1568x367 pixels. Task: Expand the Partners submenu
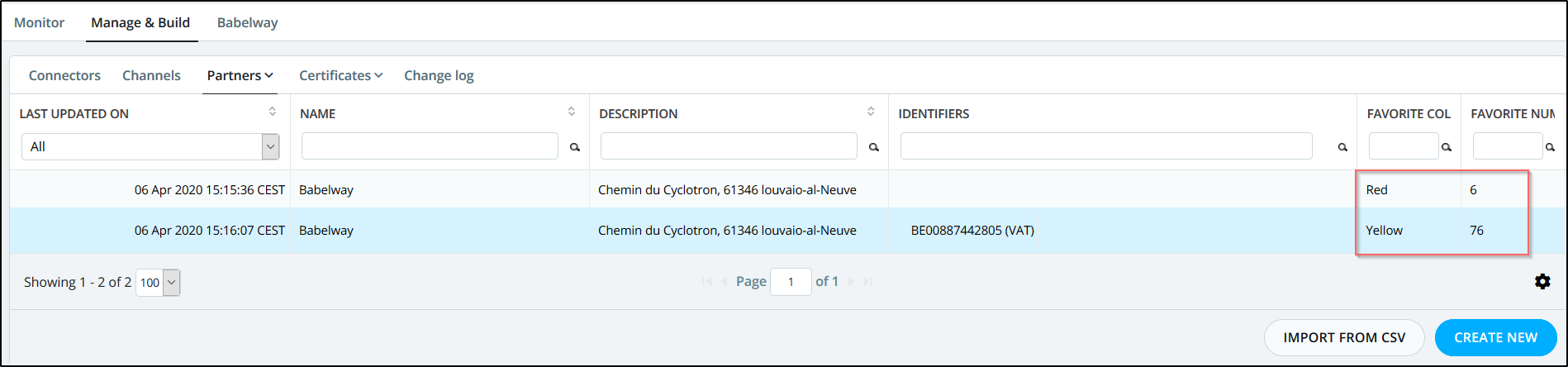240,75
